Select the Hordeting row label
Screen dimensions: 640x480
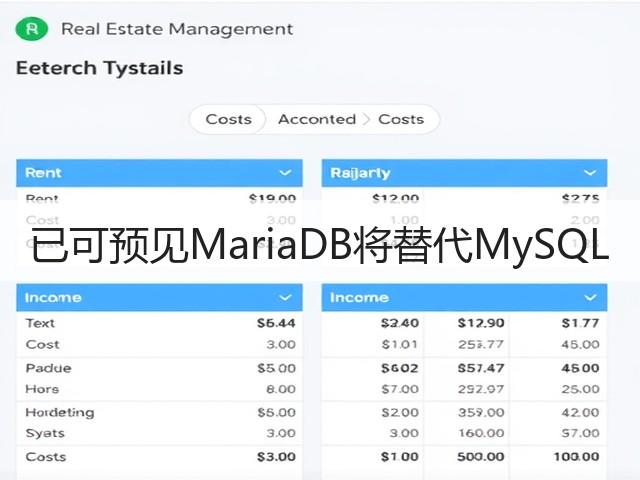pos(60,412)
